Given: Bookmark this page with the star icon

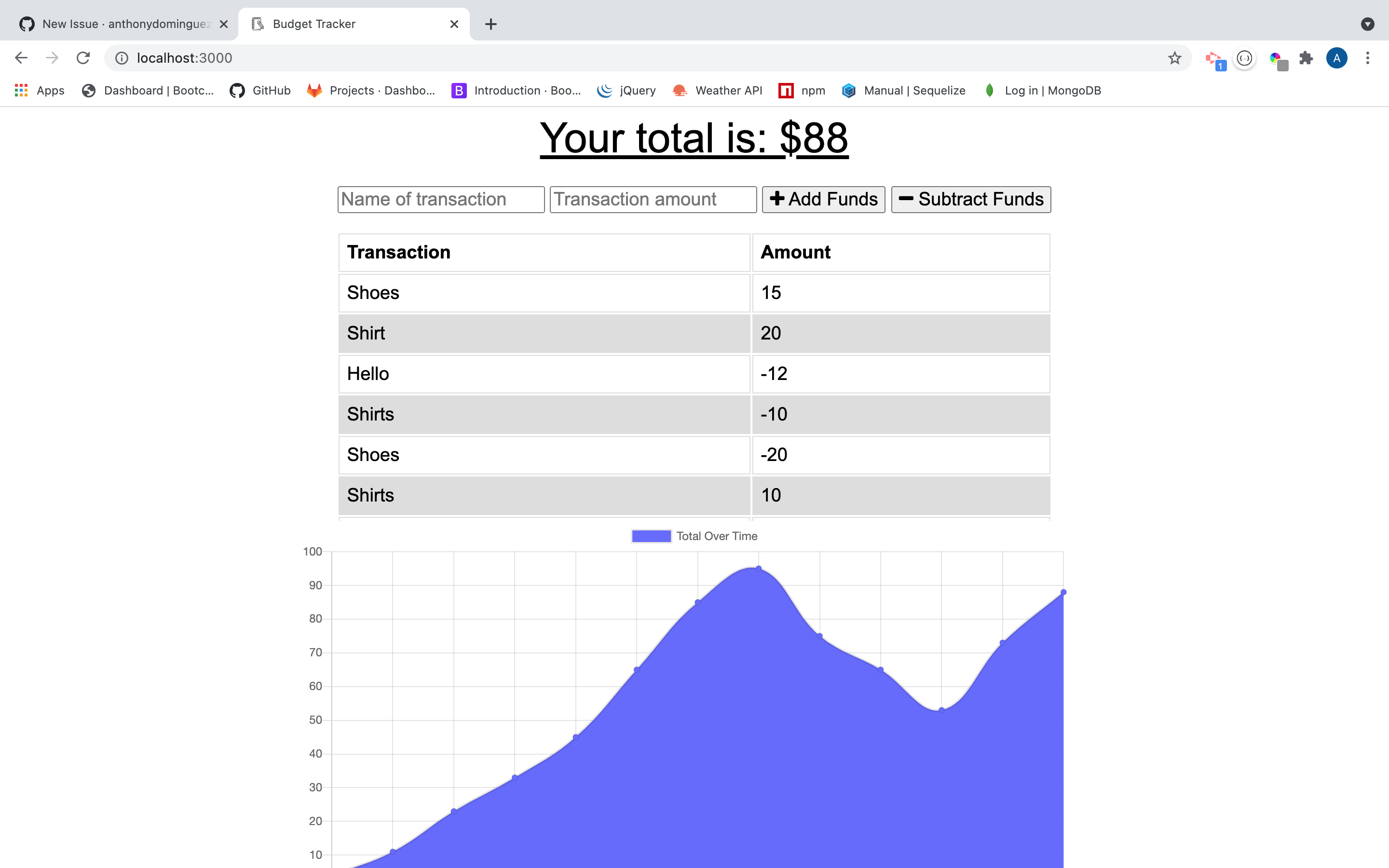Looking at the screenshot, I should (1174, 57).
